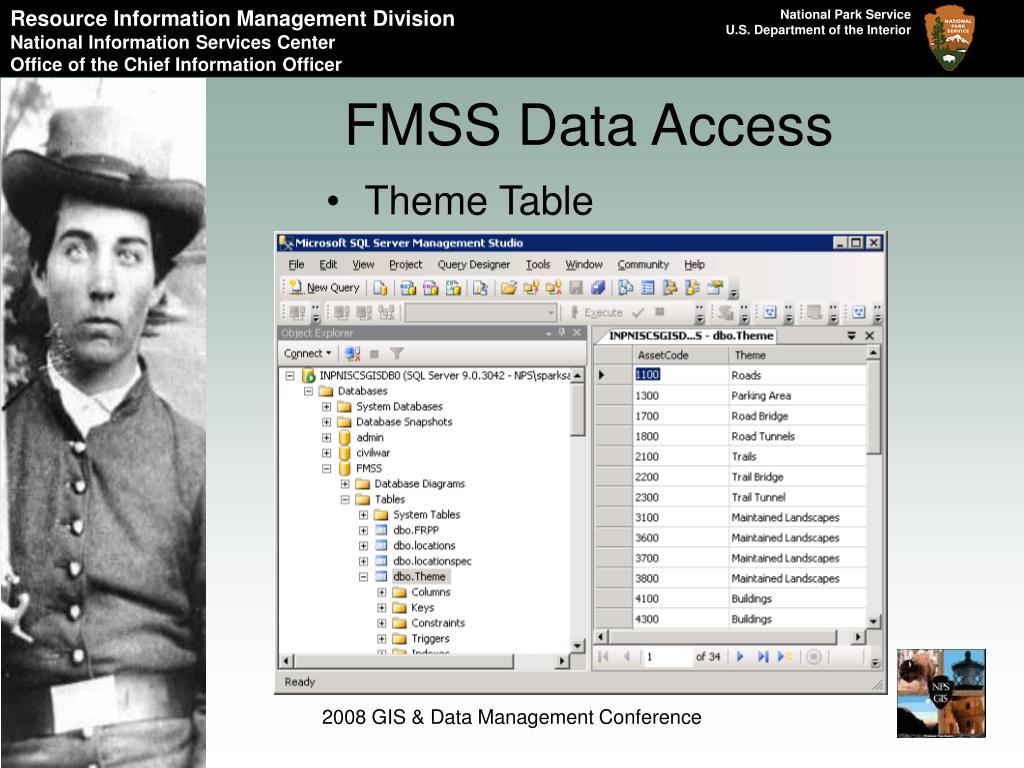Expand the System Databases folder
This screenshot has height=768, width=1024.
coord(327,407)
